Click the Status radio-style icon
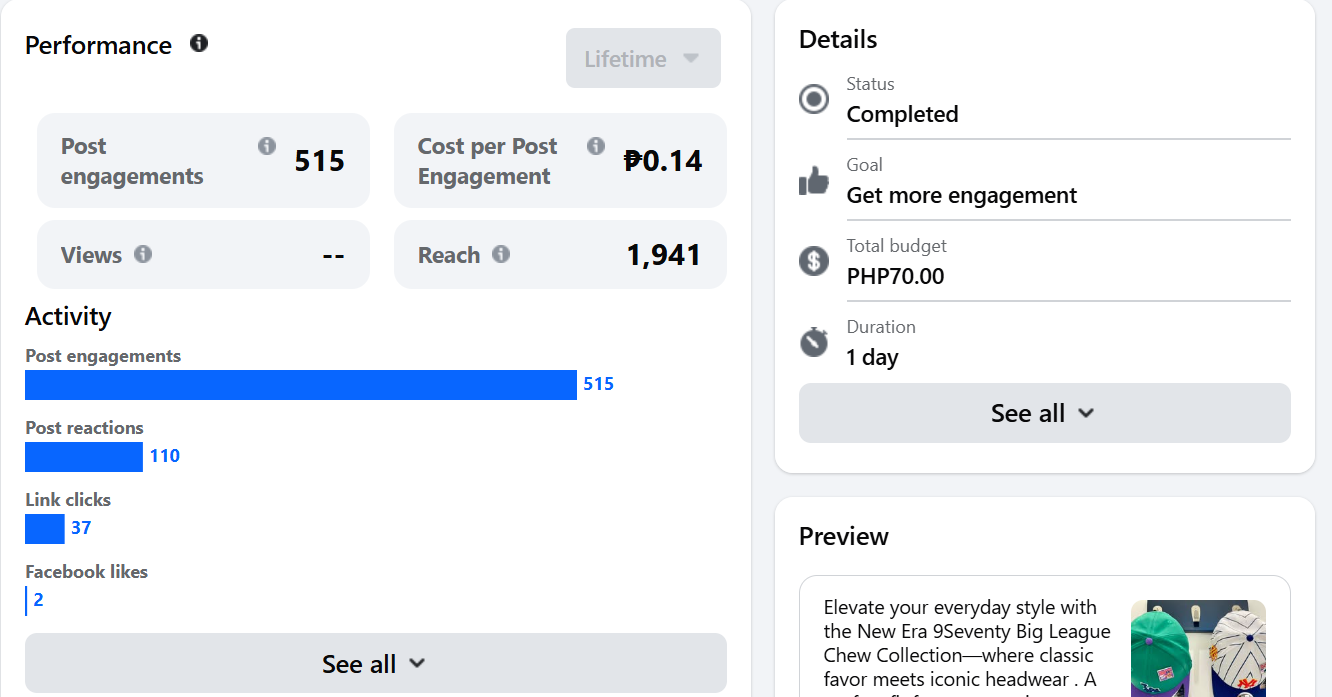This screenshot has height=697, width=1332. point(814,100)
